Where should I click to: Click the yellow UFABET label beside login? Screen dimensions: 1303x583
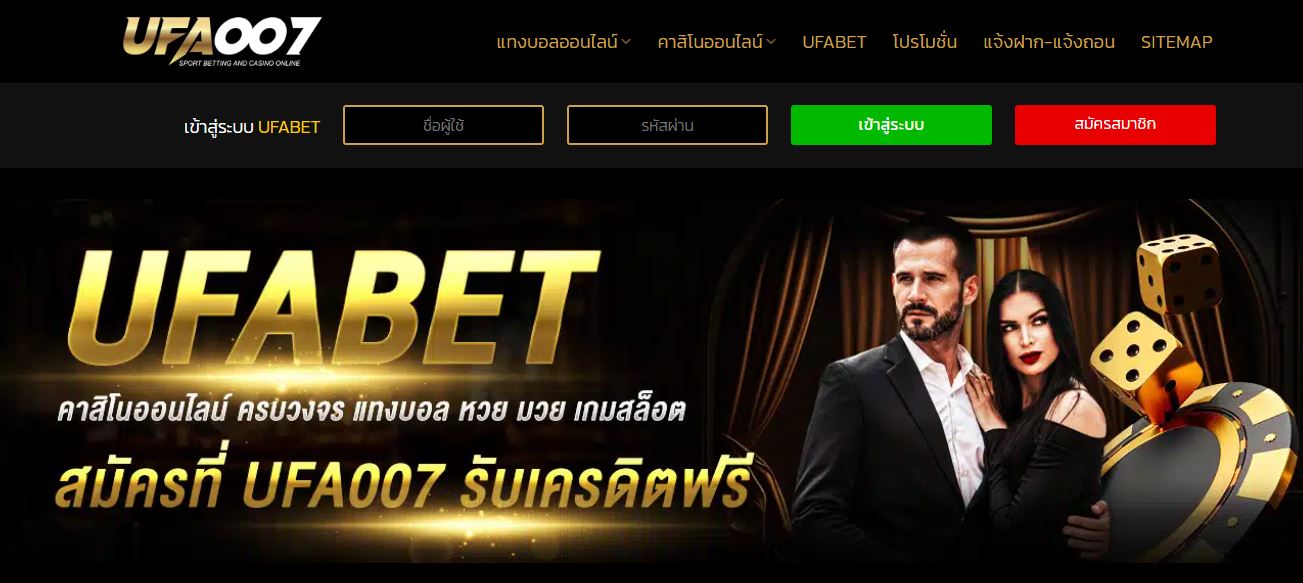(x=289, y=127)
